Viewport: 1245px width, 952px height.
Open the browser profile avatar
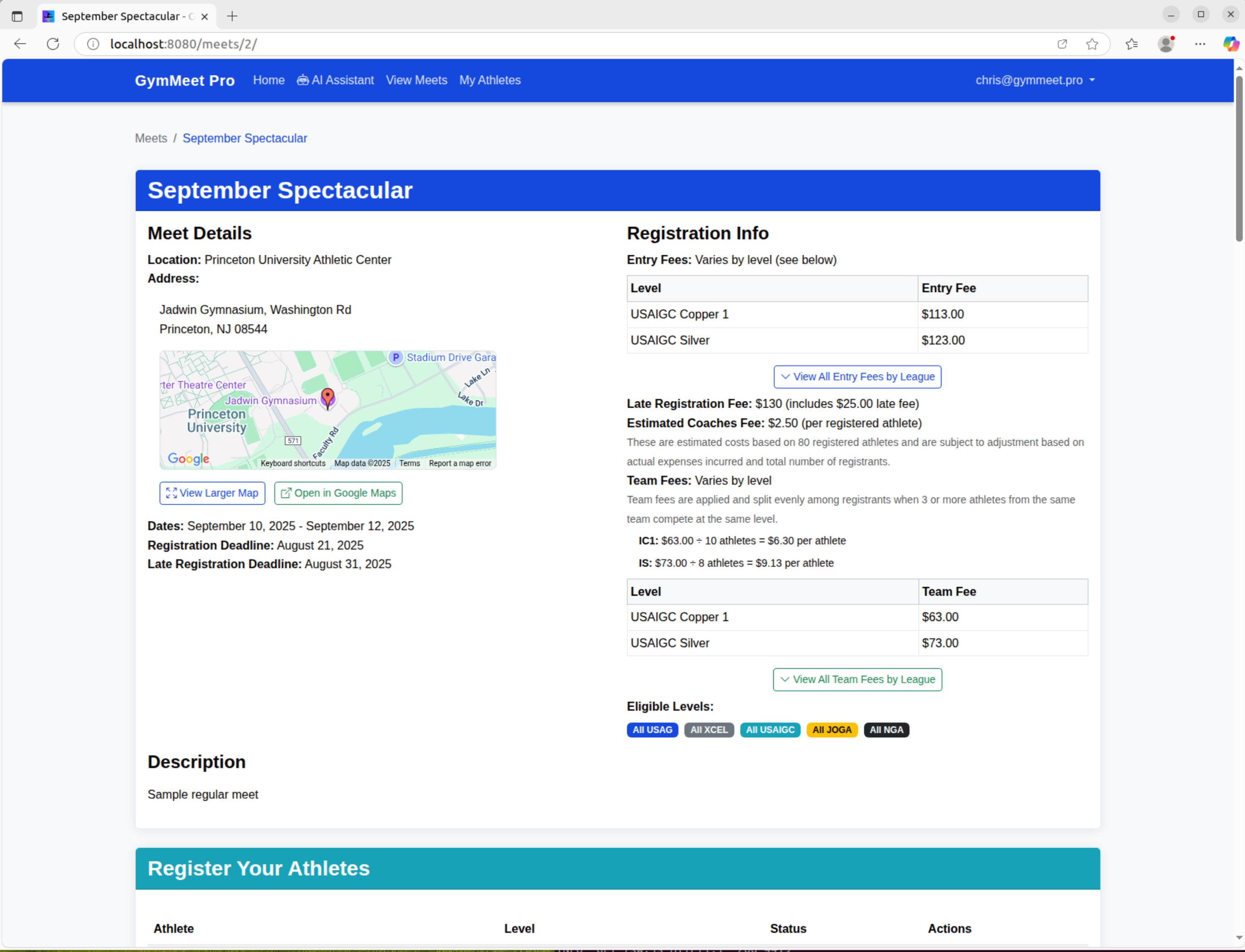tap(1166, 43)
